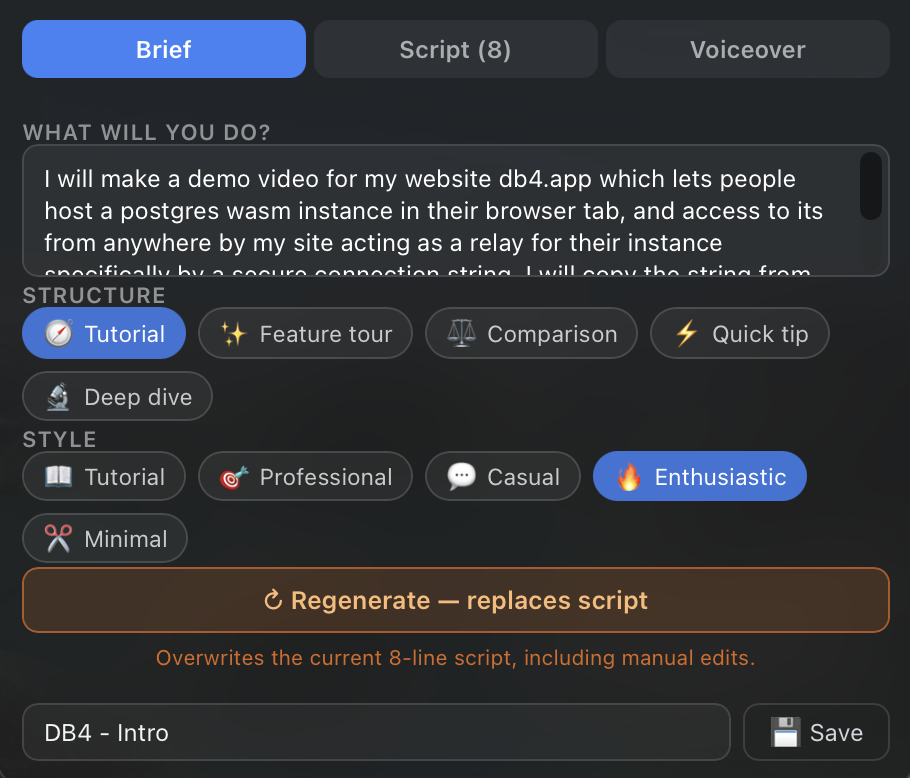Image resolution: width=910 pixels, height=778 pixels.
Task: Select Feature tour structure option
Action: coord(305,334)
